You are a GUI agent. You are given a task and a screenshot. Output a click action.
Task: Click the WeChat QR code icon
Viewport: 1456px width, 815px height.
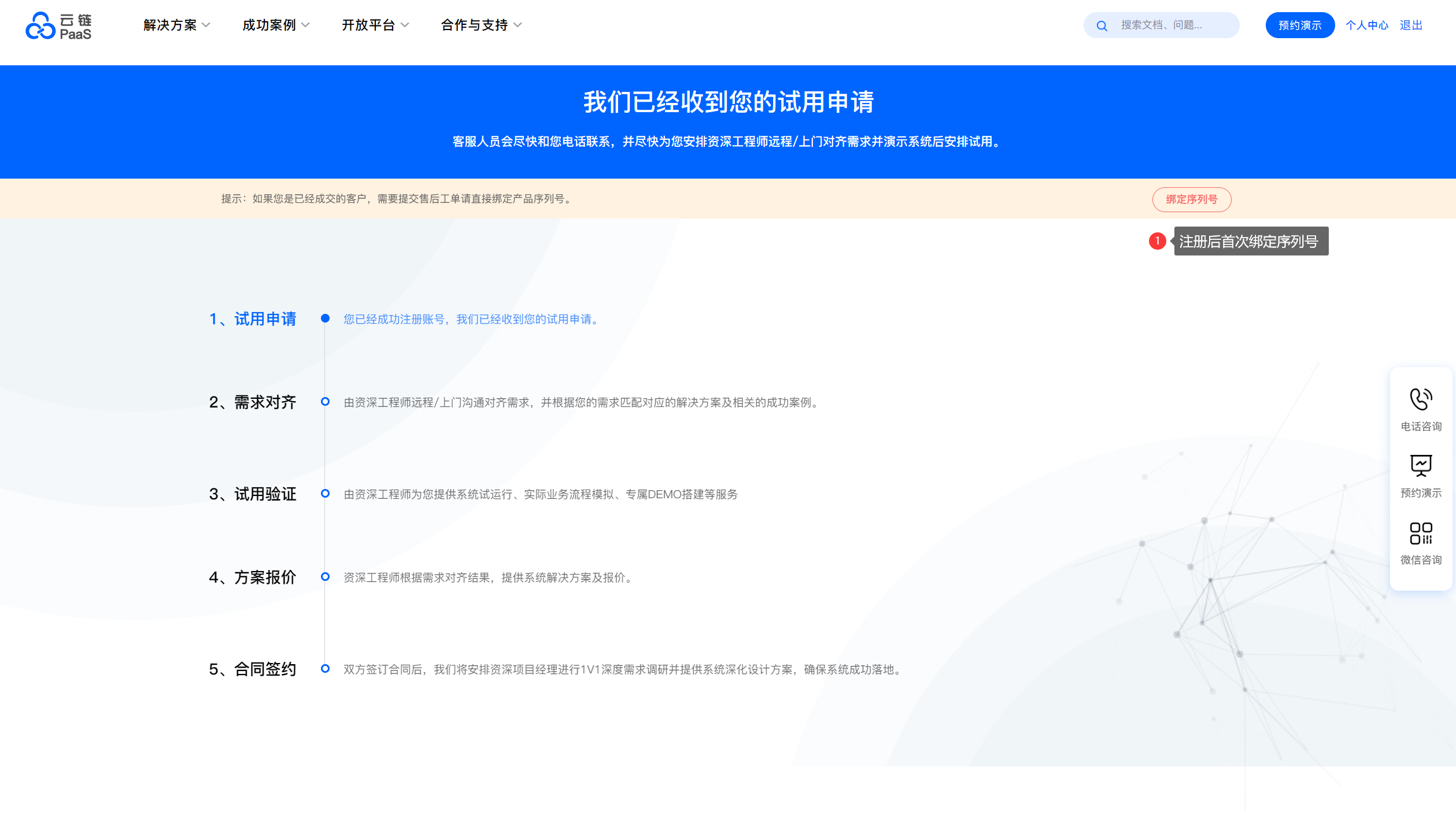[x=1420, y=533]
